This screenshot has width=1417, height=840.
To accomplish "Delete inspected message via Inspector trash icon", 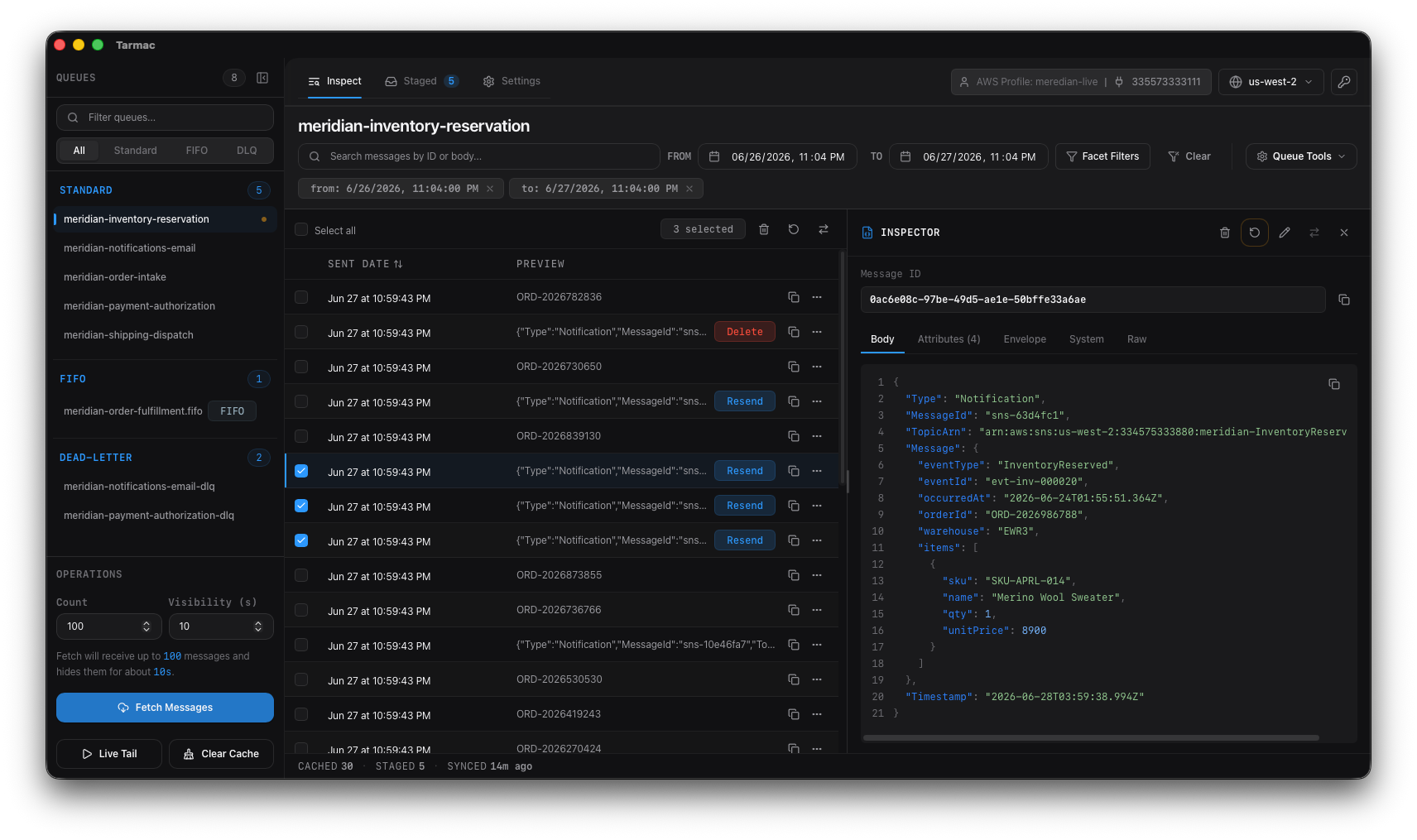I will click(x=1225, y=233).
